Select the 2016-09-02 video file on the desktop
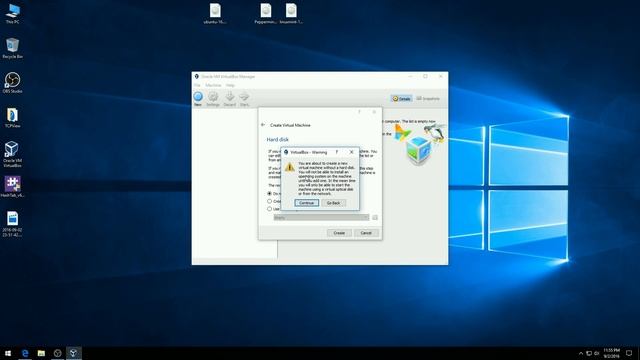 coord(12,224)
